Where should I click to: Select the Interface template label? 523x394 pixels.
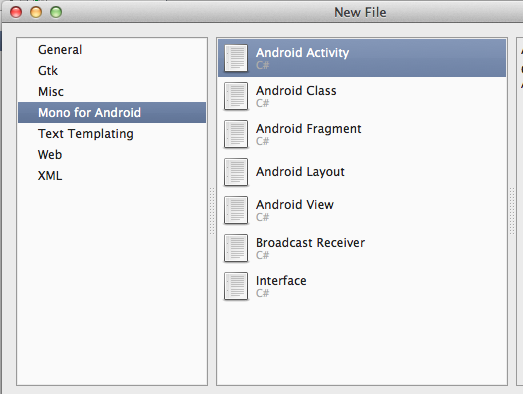click(281, 281)
